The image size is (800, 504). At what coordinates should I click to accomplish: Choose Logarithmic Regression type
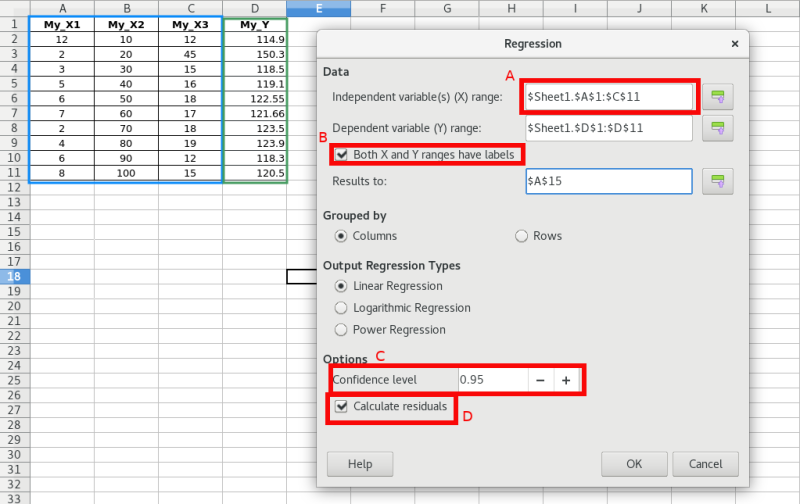coord(343,308)
